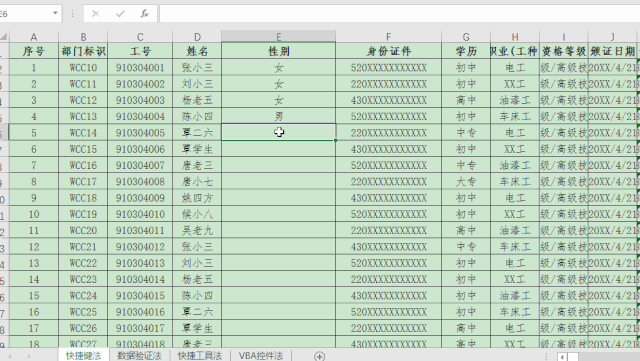
Task: Select column B header
Action: pyautogui.click(x=83, y=37)
